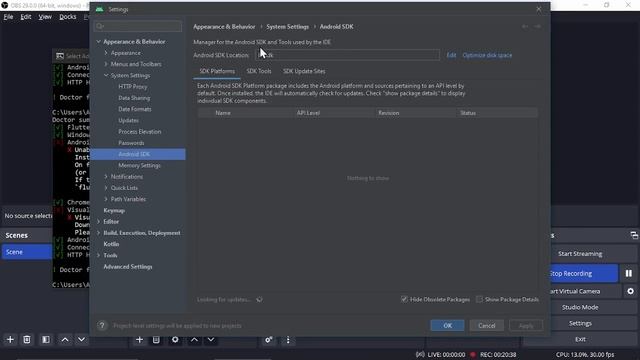
Task: Collapse Appearance & Behavior tree node
Action: 98,42
